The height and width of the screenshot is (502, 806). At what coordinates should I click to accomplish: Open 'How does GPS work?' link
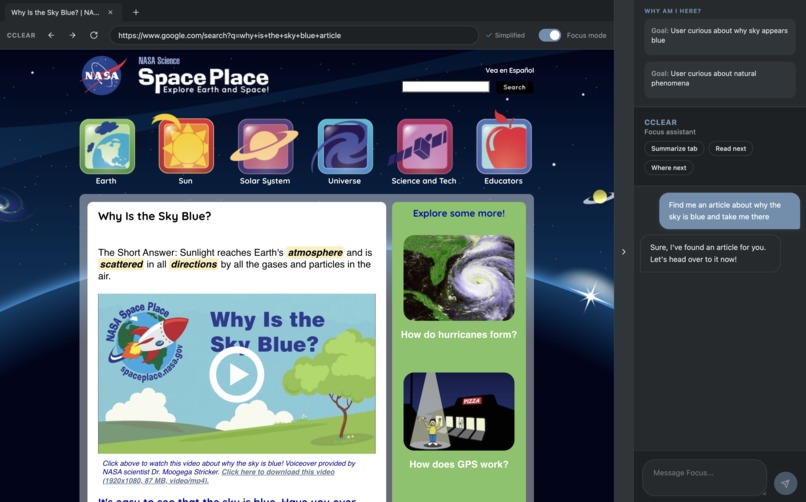pyautogui.click(x=459, y=464)
